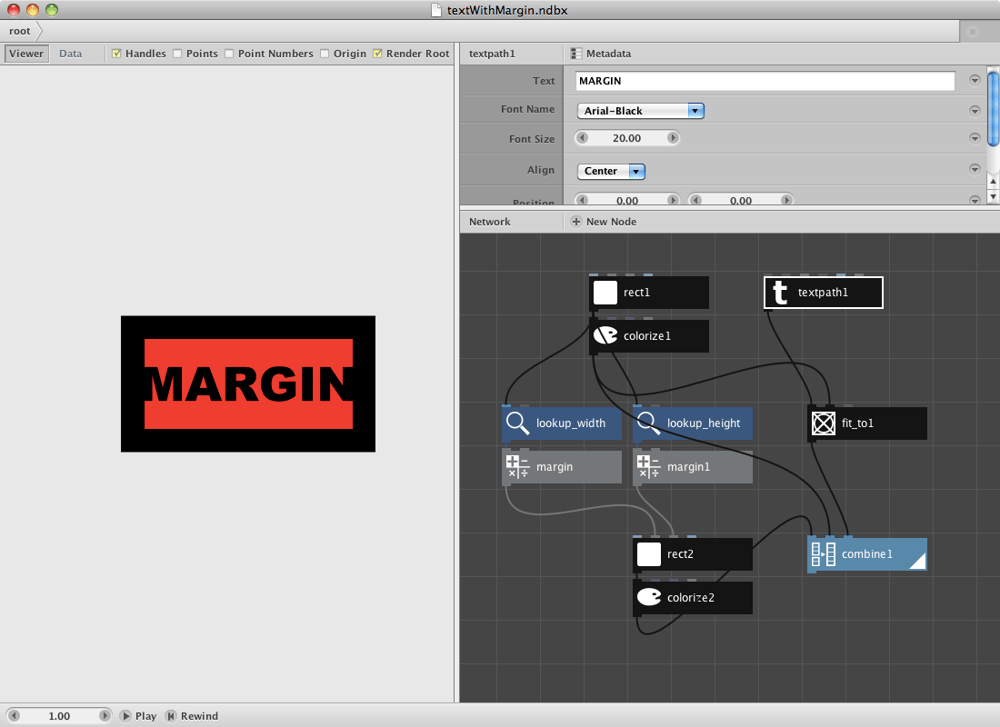Select the lookup_width node label
1000x727 pixels.
click(571, 423)
